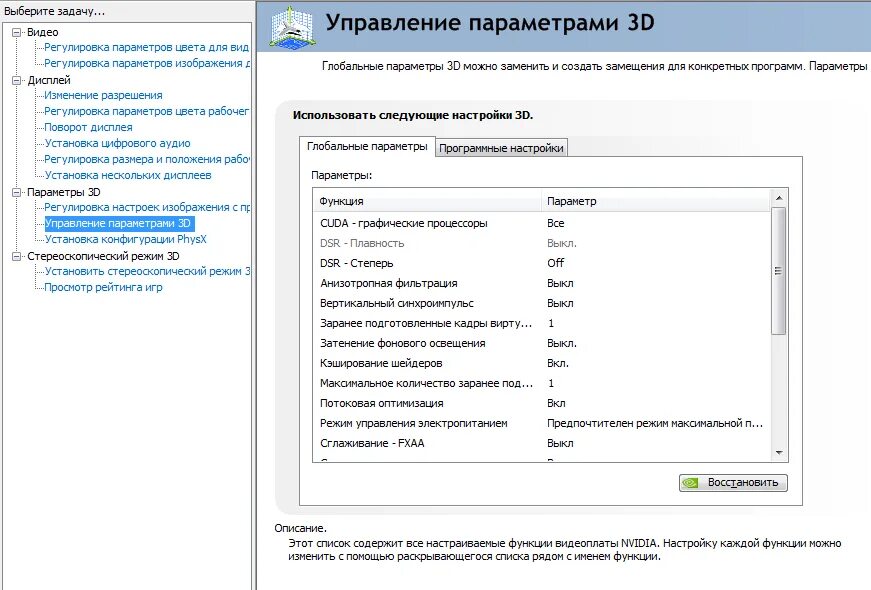The height and width of the screenshot is (590, 871).
Task: Click the Восстановить button
Action: pyautogui.click(x=733, y=482)
